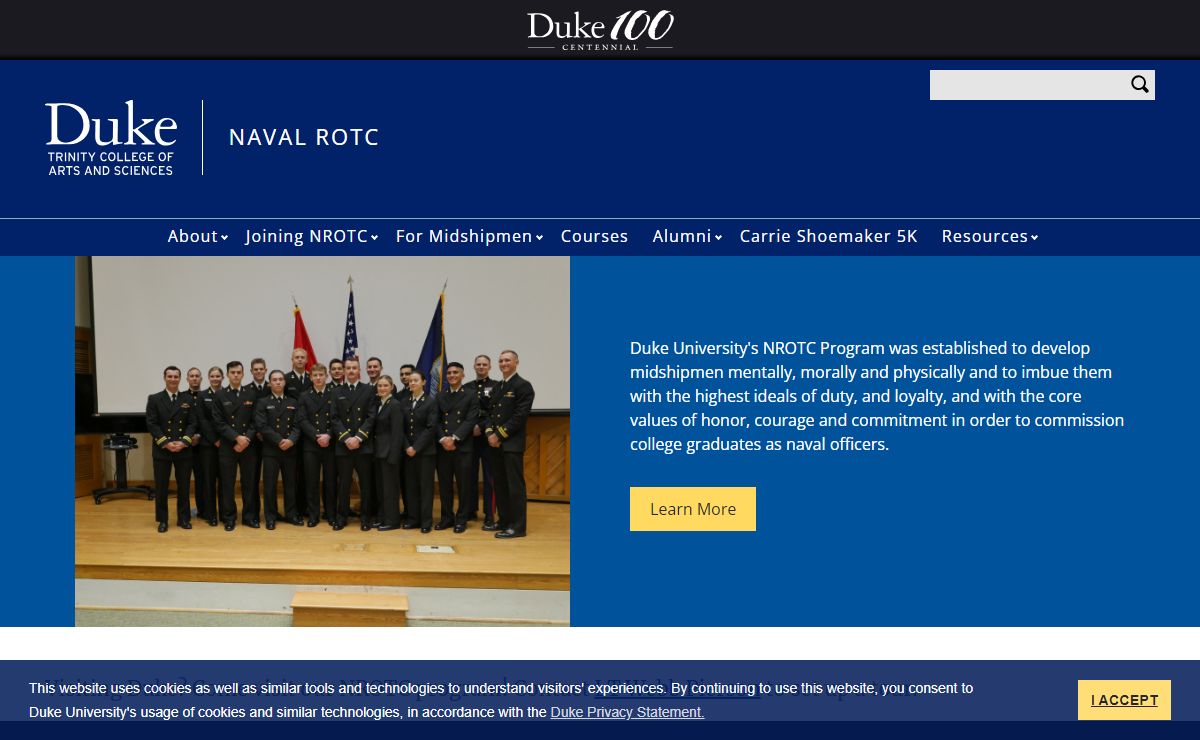Click the search magnifying glass icon

coord(1139,85)
